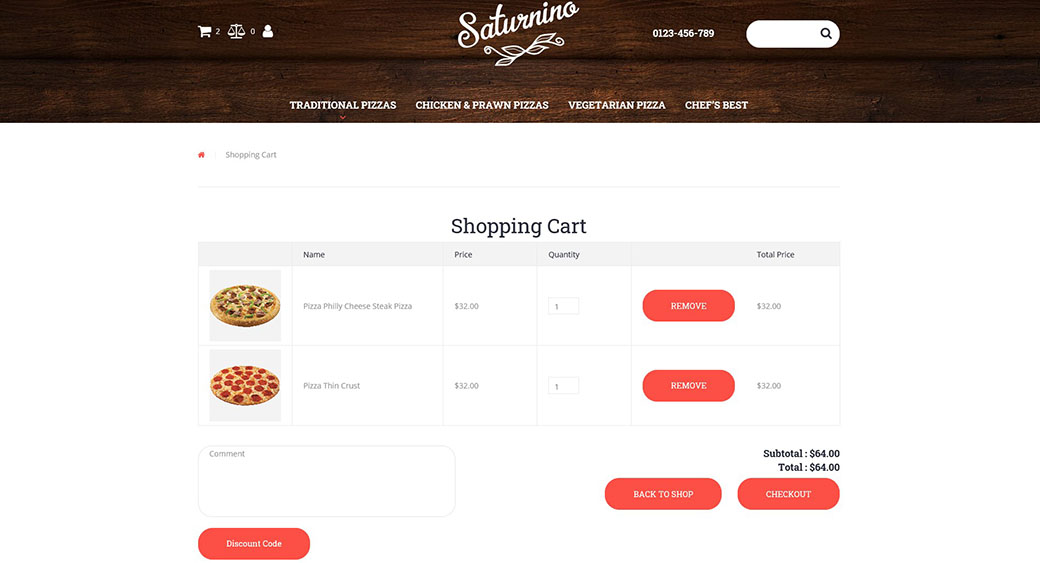Expand the Traditional Pizzas menu
Screen dimensions: 1040x563
coord(343,105)
